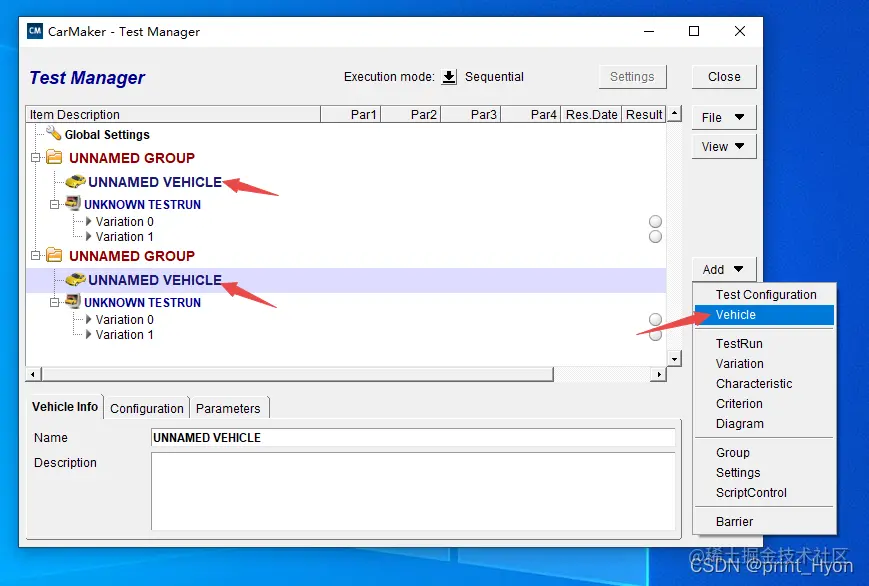Collapse the second UNKNOWN TESTRUN node
This screenshot has height=586, width=869.
(54, 302)
